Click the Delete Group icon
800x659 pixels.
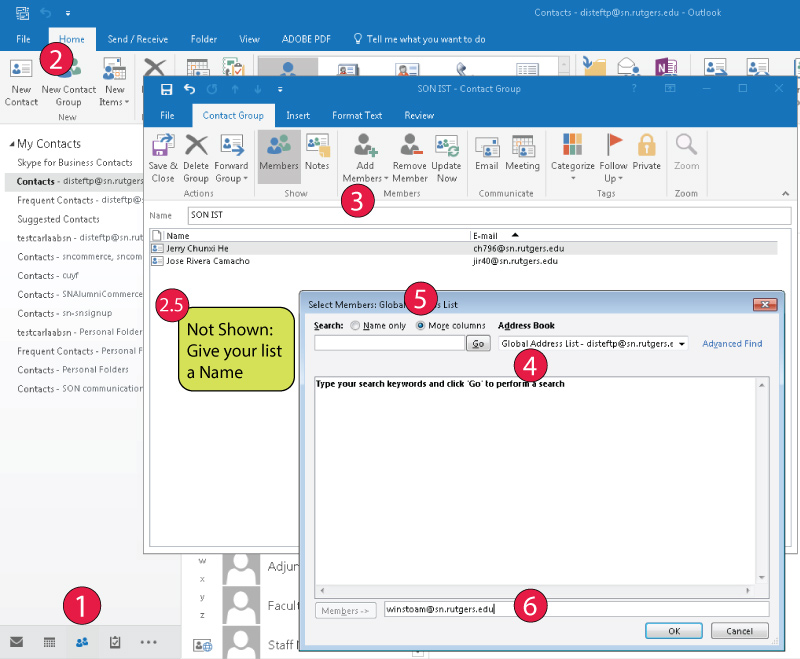pyautogui.click(x=196, y=145)
